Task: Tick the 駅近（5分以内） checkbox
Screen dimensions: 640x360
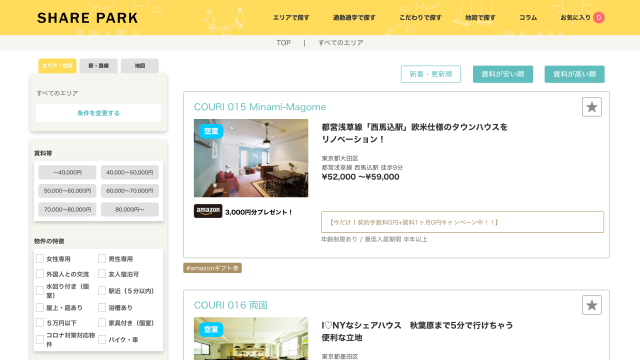Action: point(102,291)
